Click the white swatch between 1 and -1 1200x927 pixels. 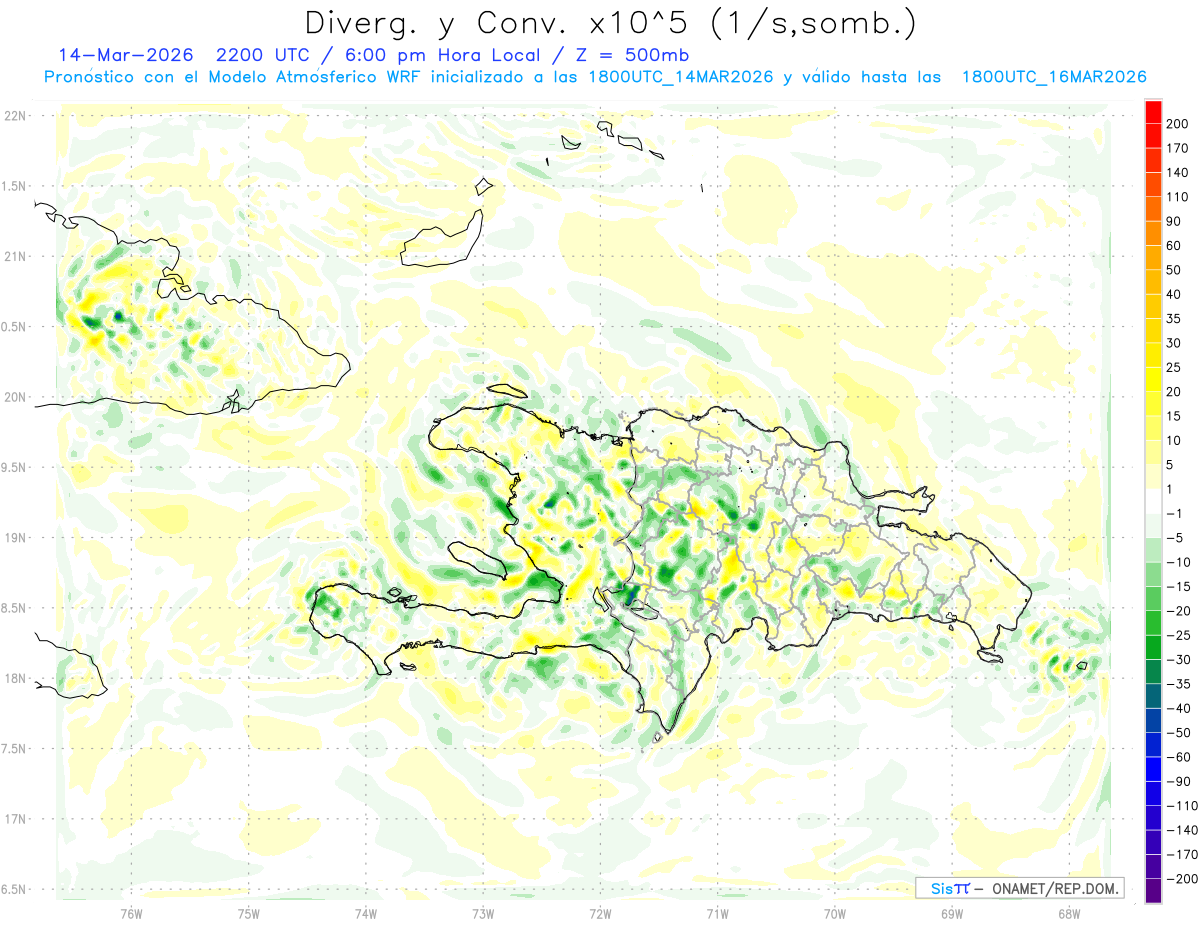(x=1153, y=501)
